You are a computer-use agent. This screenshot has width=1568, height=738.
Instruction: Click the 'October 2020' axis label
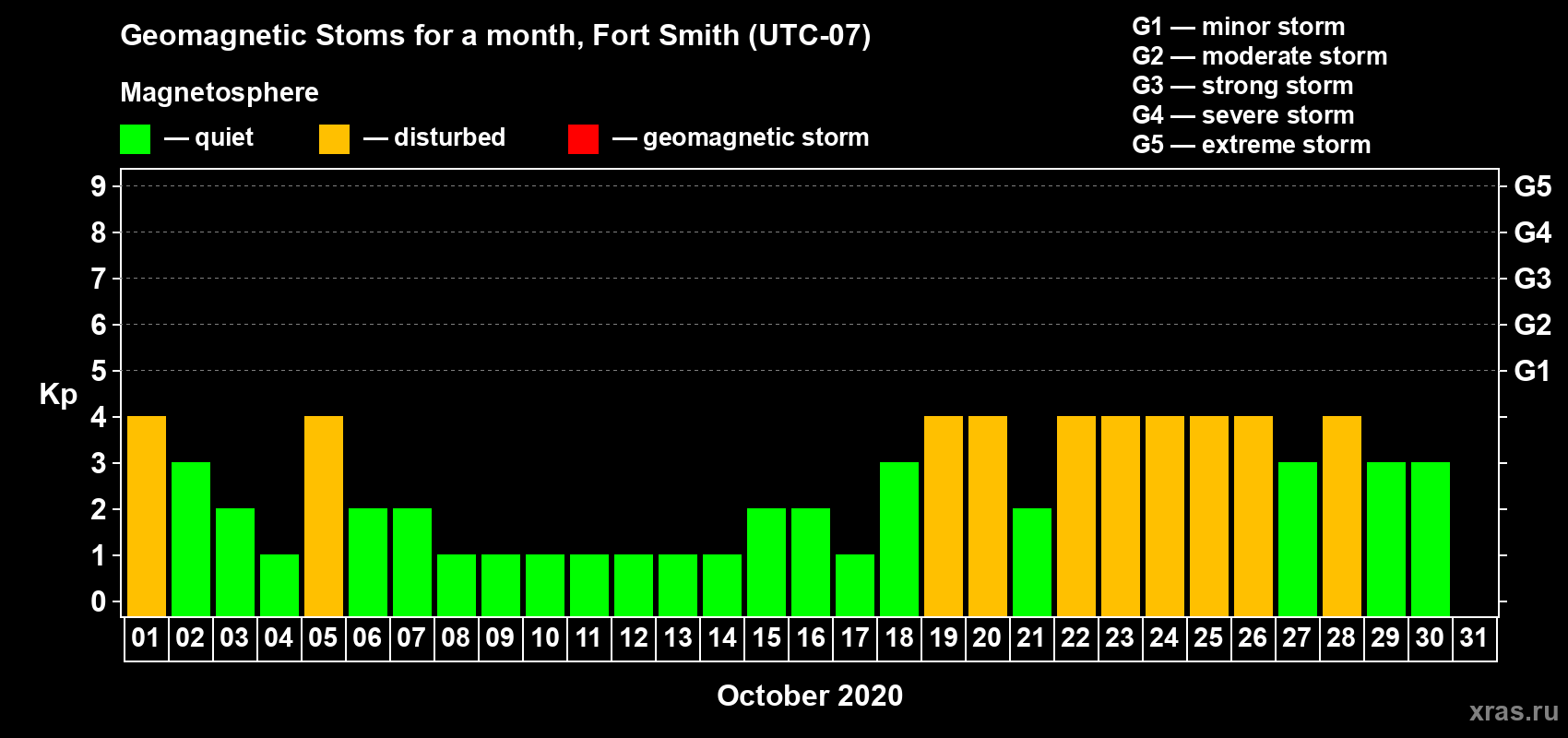click(x=810, y=696)
